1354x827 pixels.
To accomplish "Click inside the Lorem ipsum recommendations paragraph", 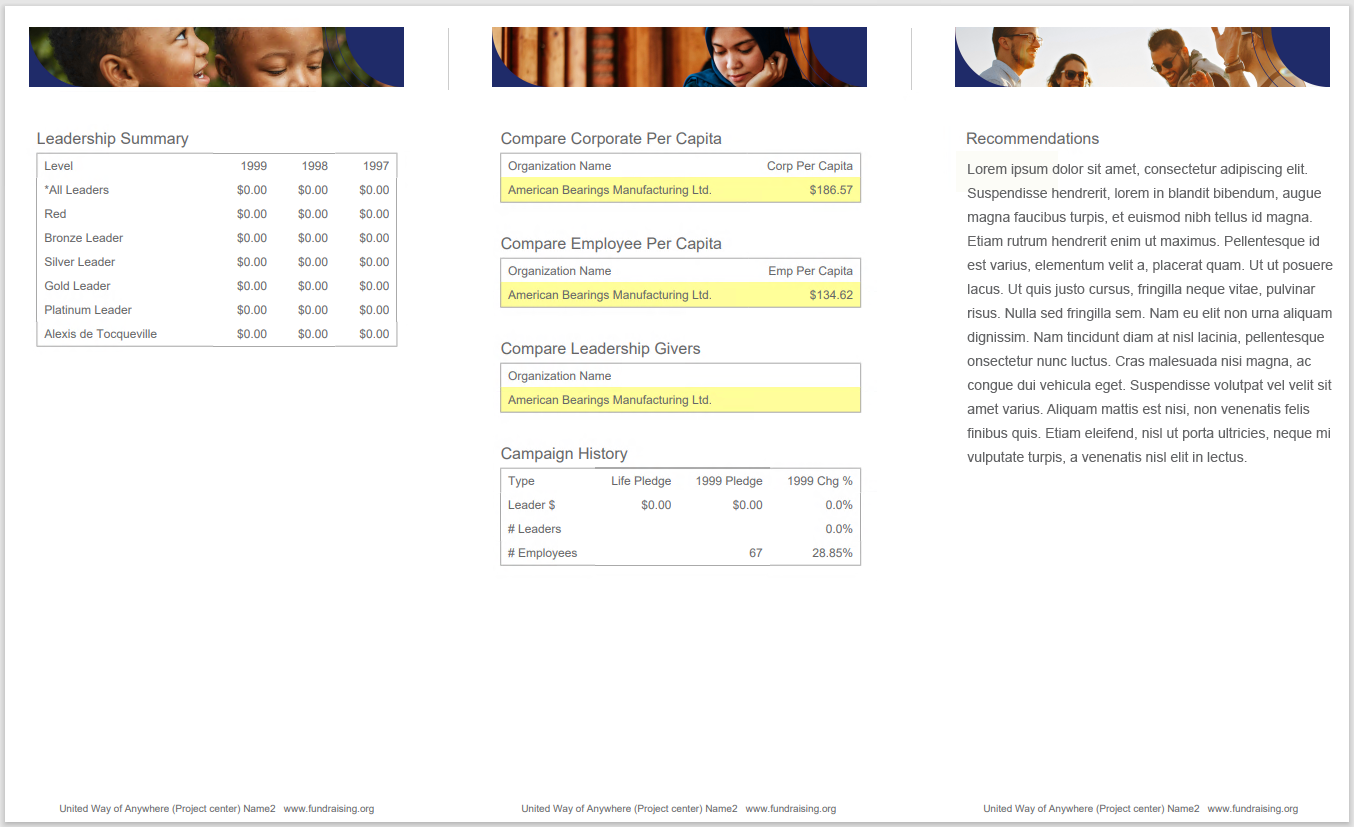I will [x=1148, y=313].
